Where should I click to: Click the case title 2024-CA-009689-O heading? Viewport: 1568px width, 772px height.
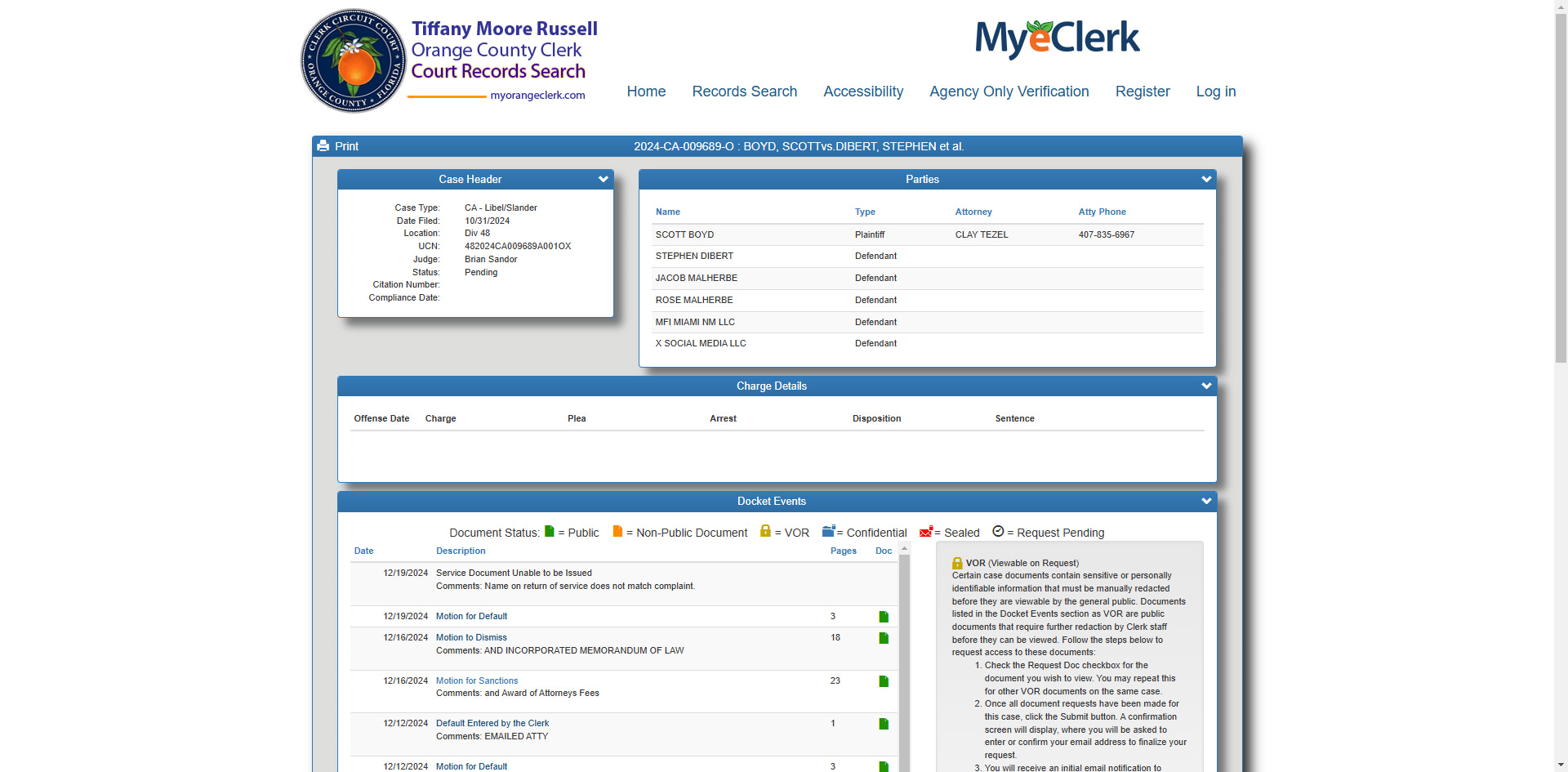click(x=799, y=146)
